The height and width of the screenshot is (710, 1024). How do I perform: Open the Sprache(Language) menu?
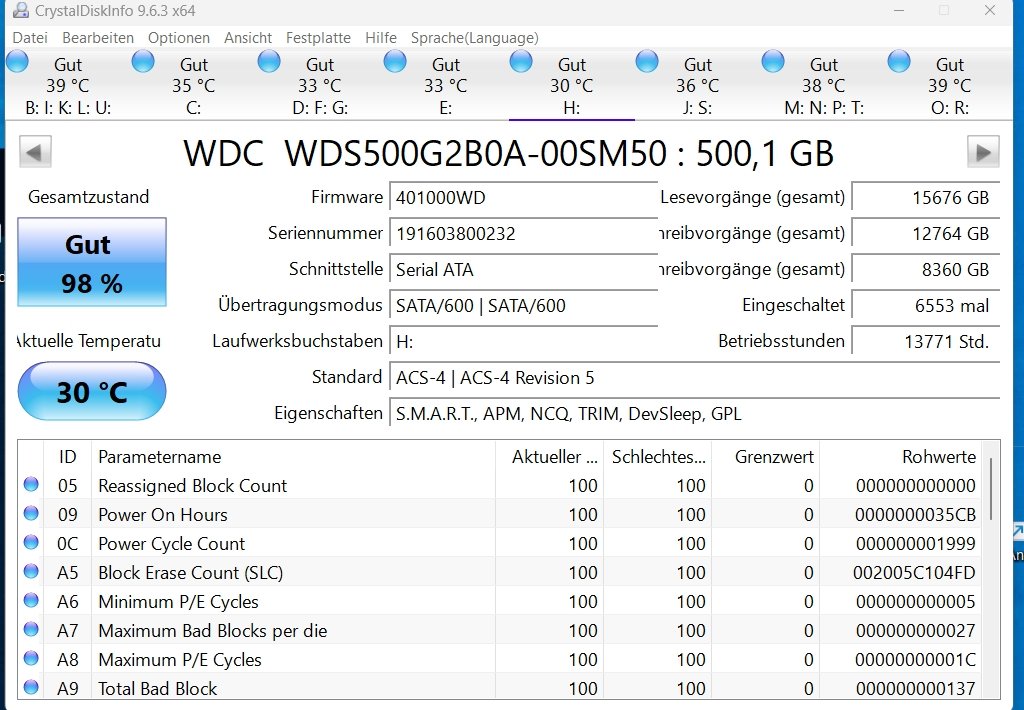click(x=475, y=38)
